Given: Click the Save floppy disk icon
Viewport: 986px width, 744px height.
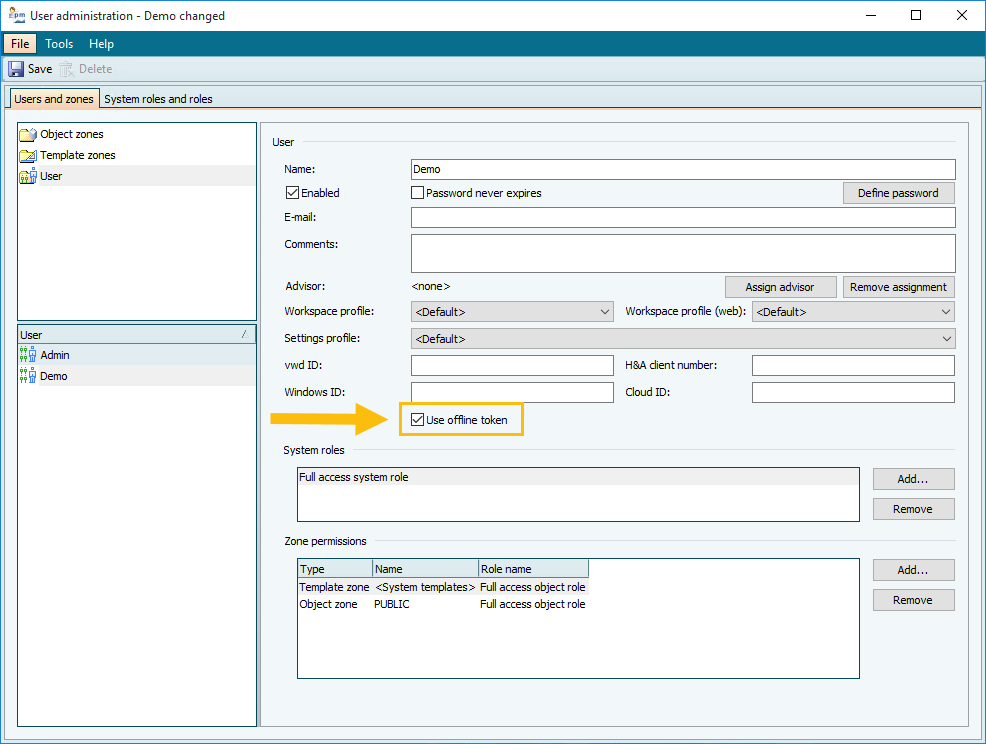Looking at the screenshot, I should 16,69.
